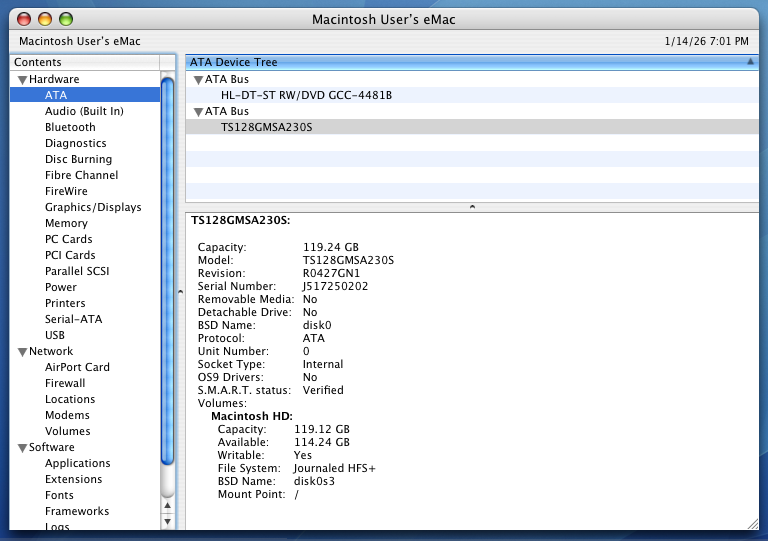
Task: Collapse the Network section triangle
Action: 22,352
